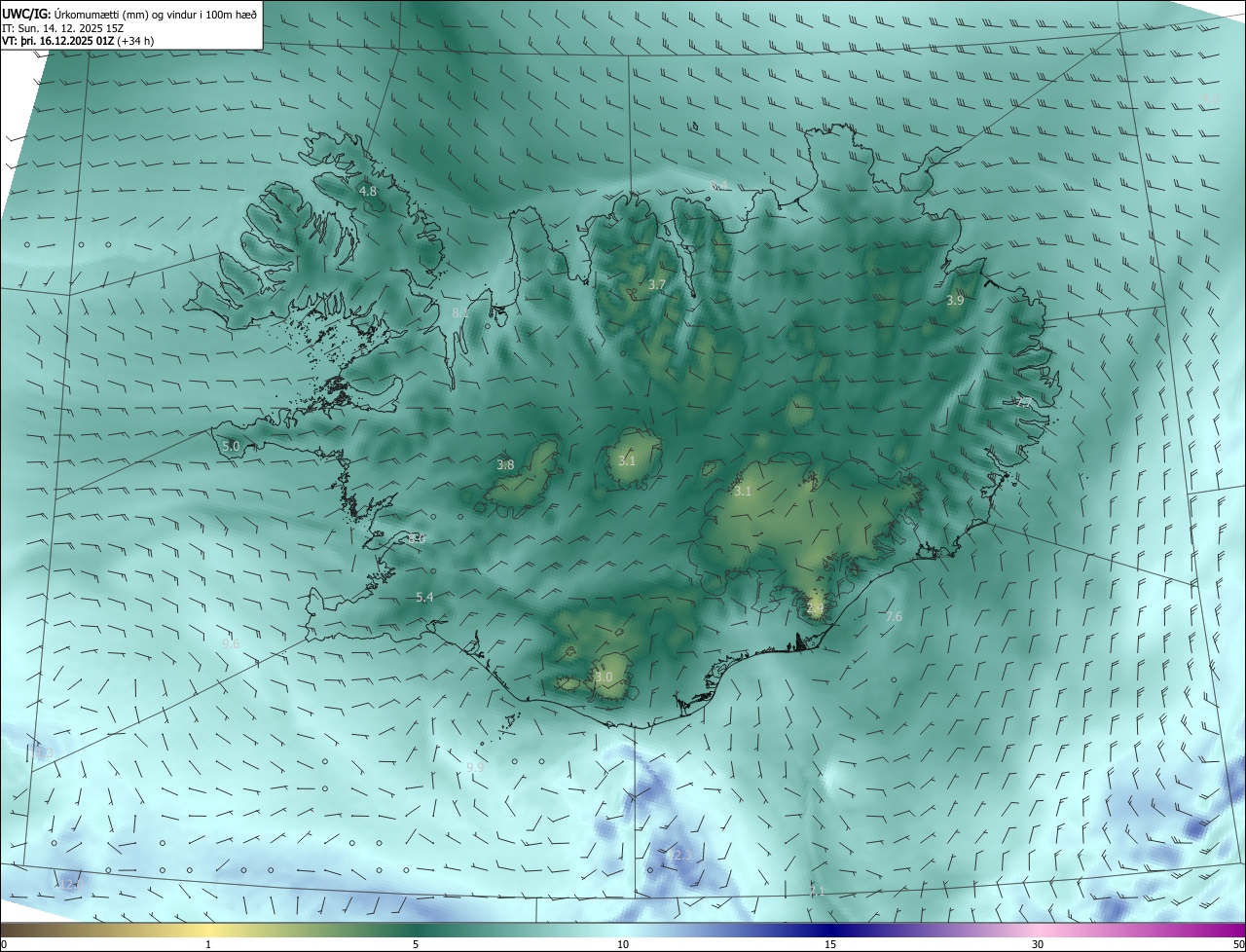This screenshot has height=952, width=1246.
Task: Select the 3.7 map value
Action: 656,285
